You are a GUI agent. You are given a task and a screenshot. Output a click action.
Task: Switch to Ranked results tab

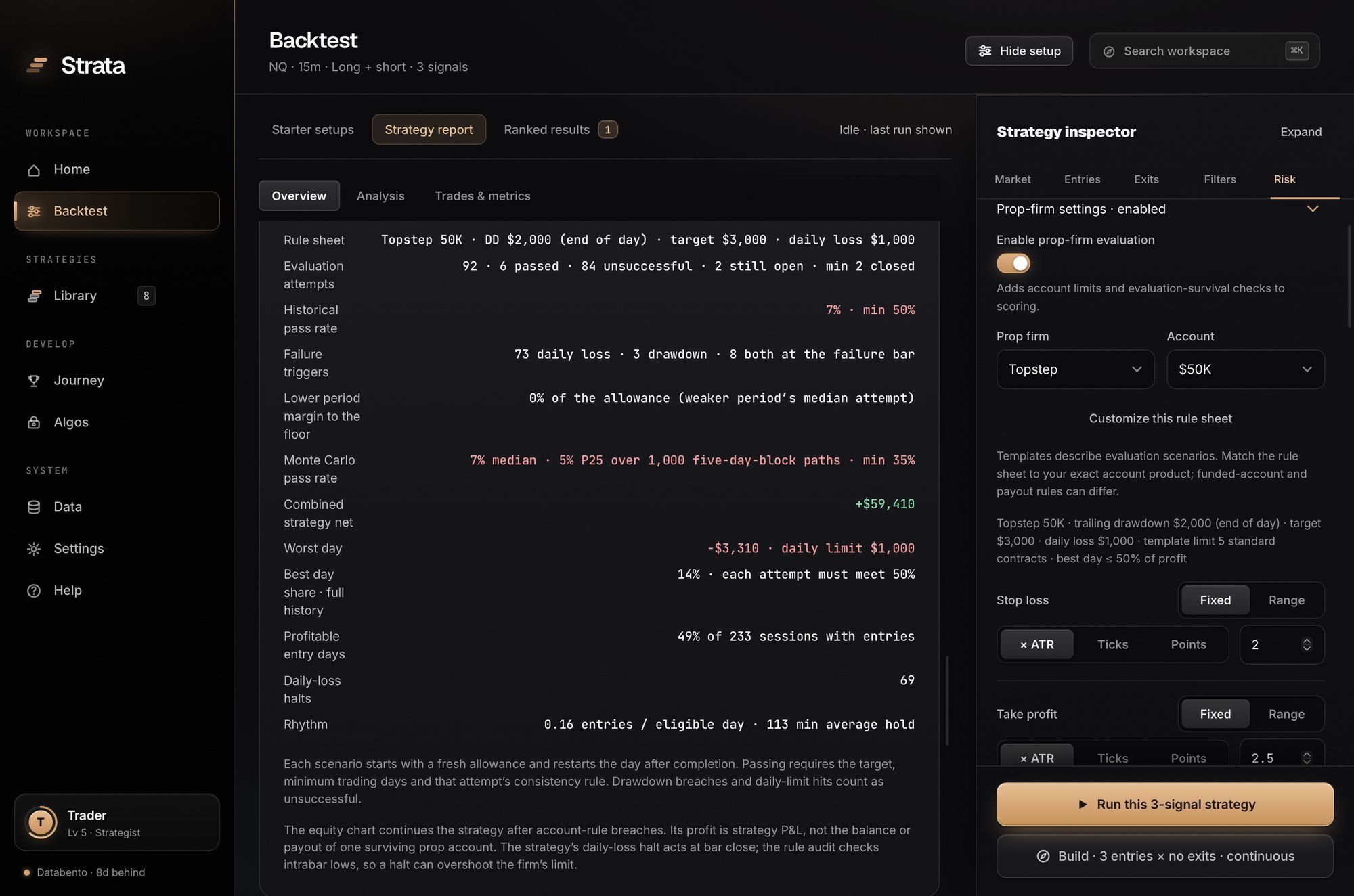[561, 129]
